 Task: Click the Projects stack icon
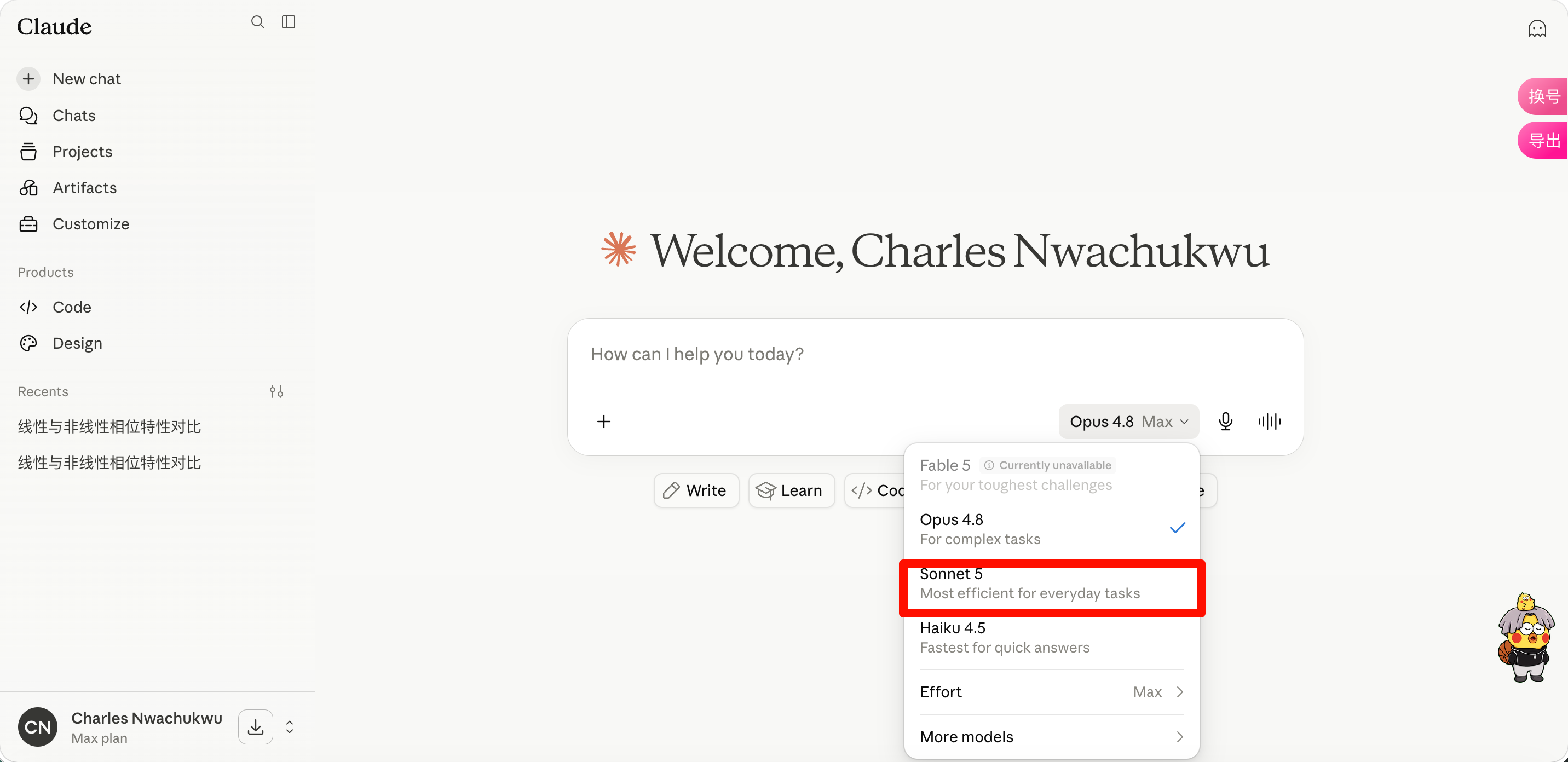[x=28, y=152]
